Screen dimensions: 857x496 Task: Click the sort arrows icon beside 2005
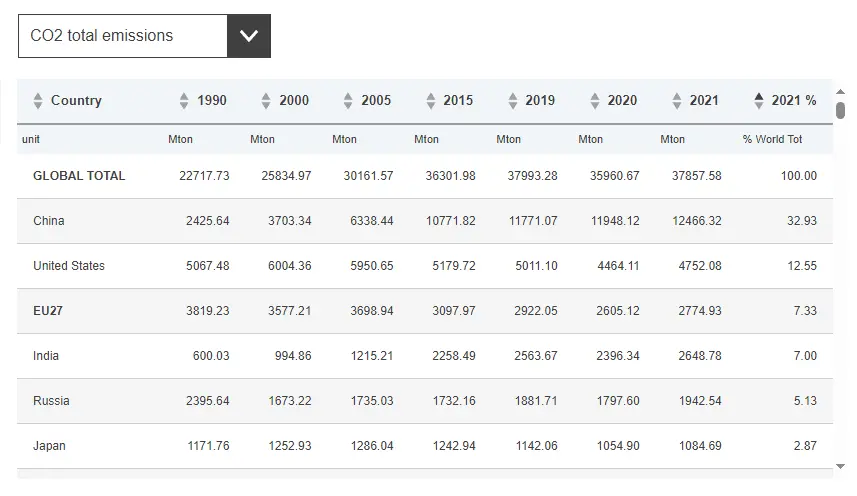[x=348, y=101]
